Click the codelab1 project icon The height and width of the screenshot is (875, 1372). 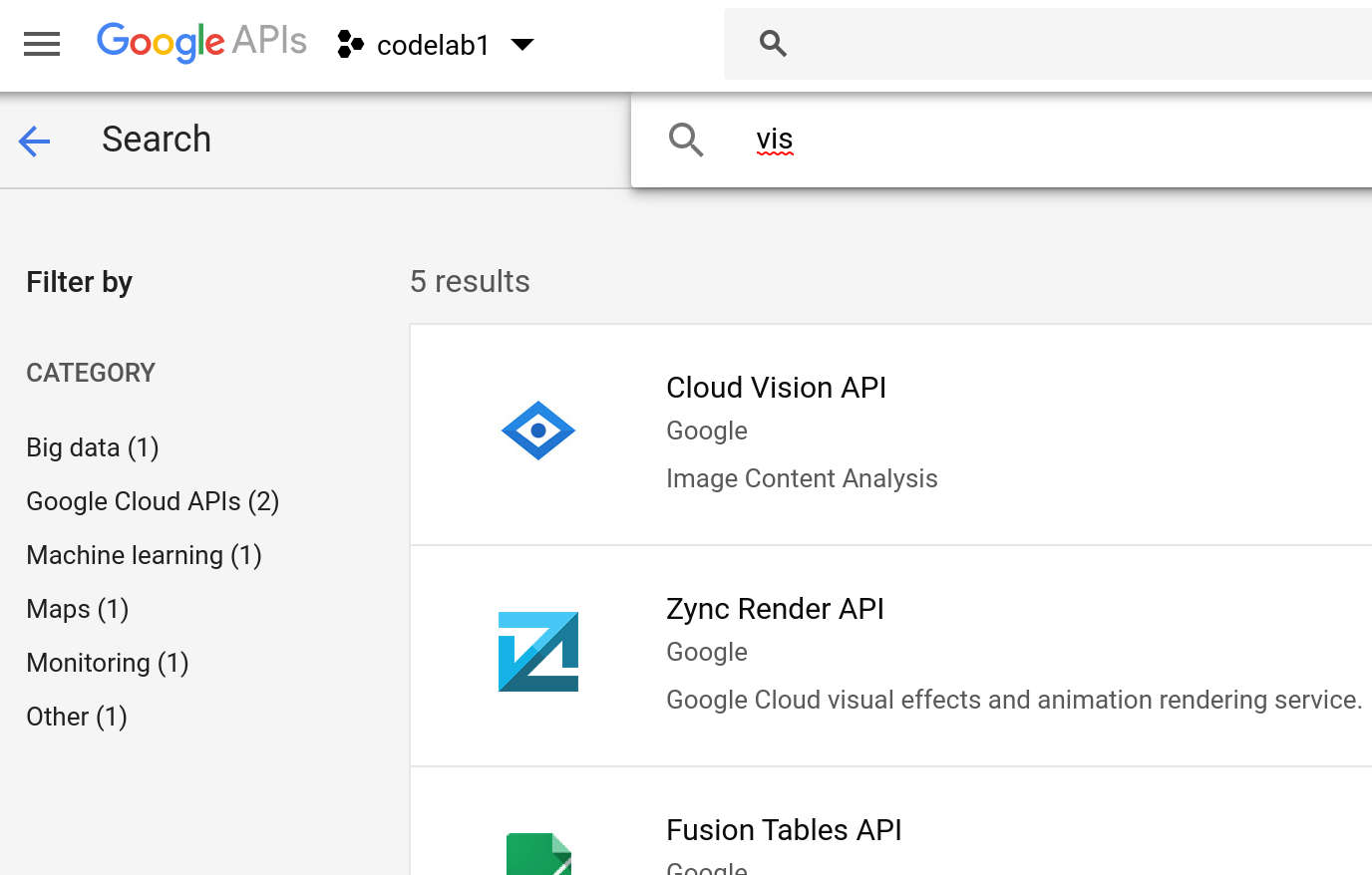coord(350,45)
